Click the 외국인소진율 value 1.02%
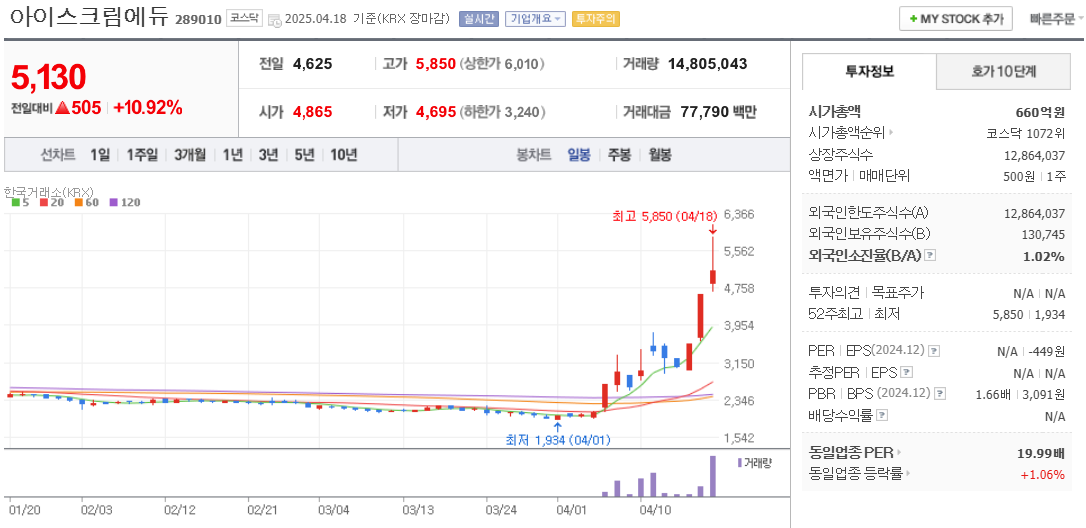The height and width of the screenshot is (528, 1086). tap(1044, 256)
